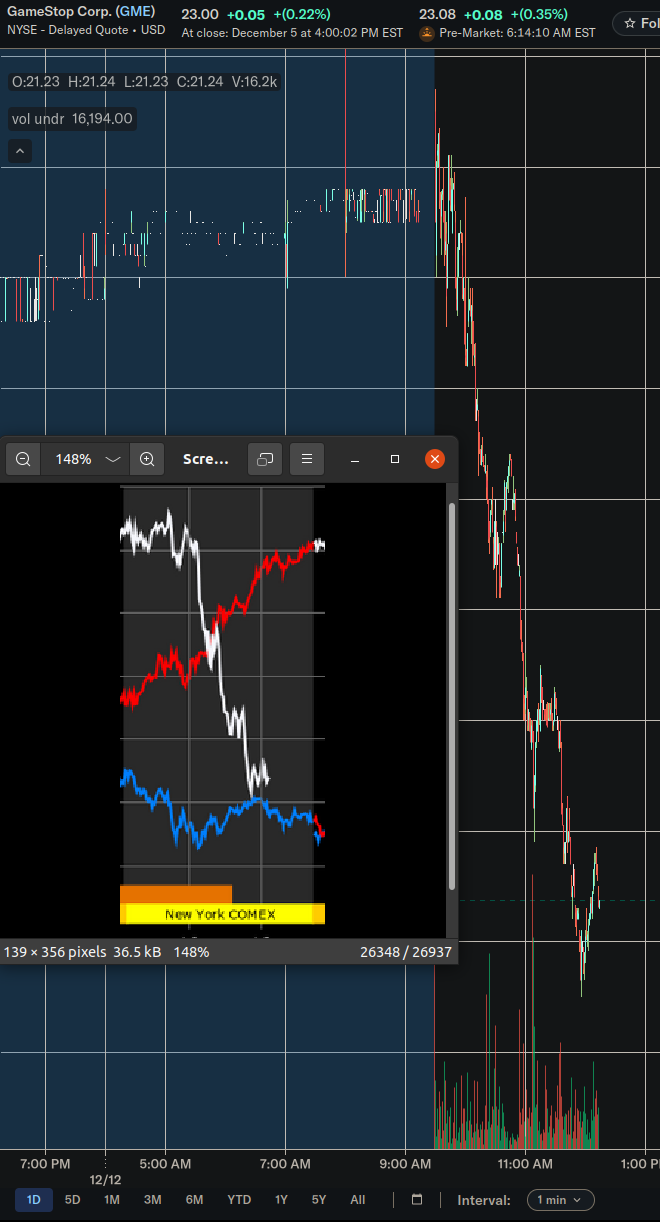Click the '9:00 AM' time axis label
This screenshot has width=660, height=1222.
(x=406, y=1164)
